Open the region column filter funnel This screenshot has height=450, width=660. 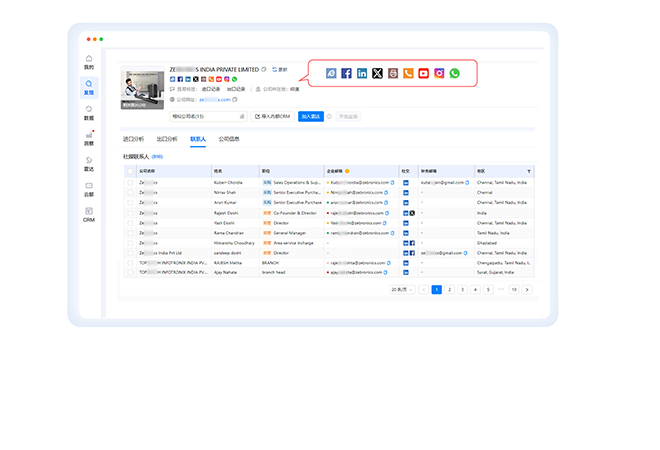(529, 171)
